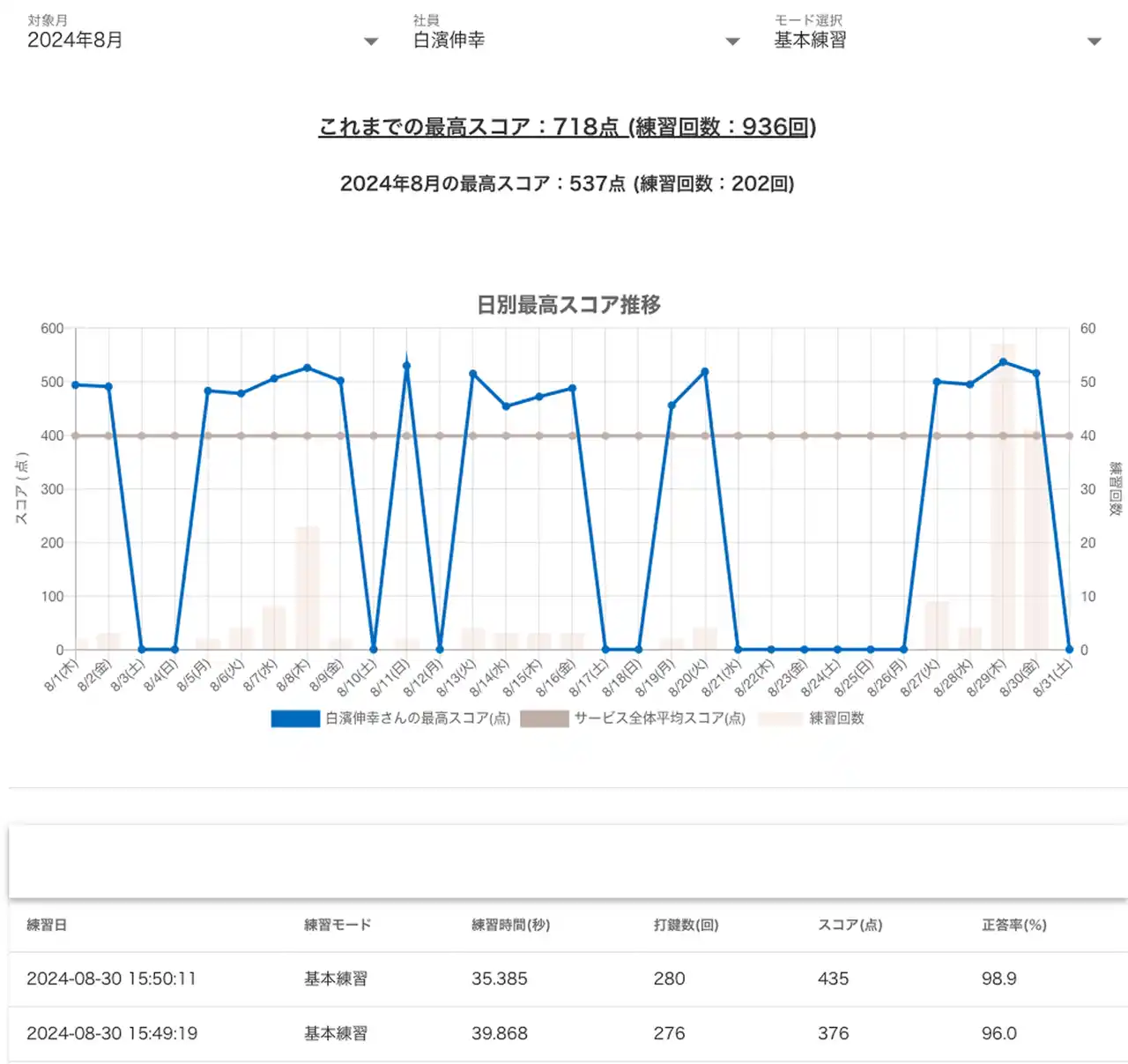The height and width of the screenshot is (1064, 1128).
Task: Click the underlined これまでの最高スコア heading
Action: coord(567,127)
